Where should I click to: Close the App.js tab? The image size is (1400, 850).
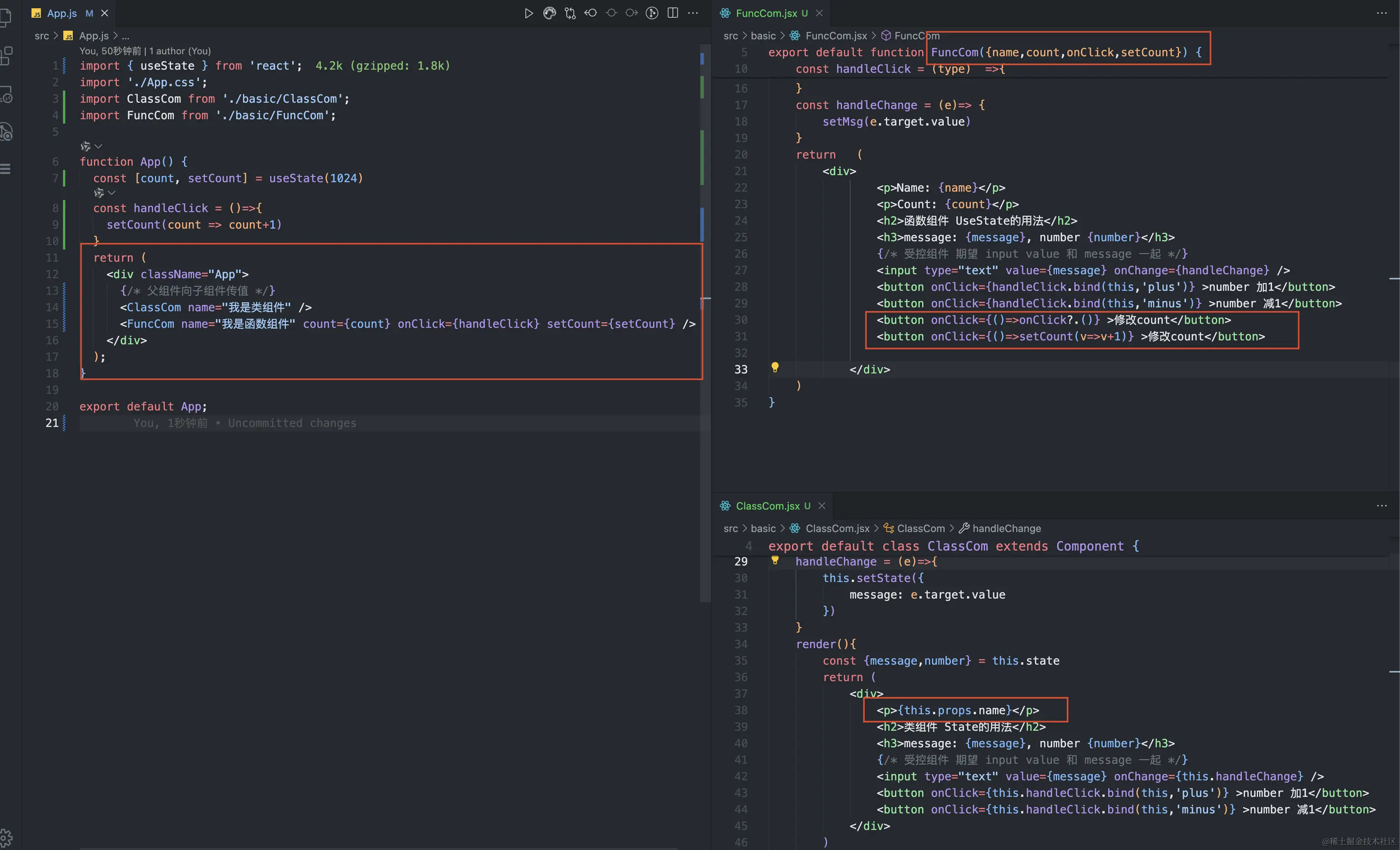tap(105, 13)
